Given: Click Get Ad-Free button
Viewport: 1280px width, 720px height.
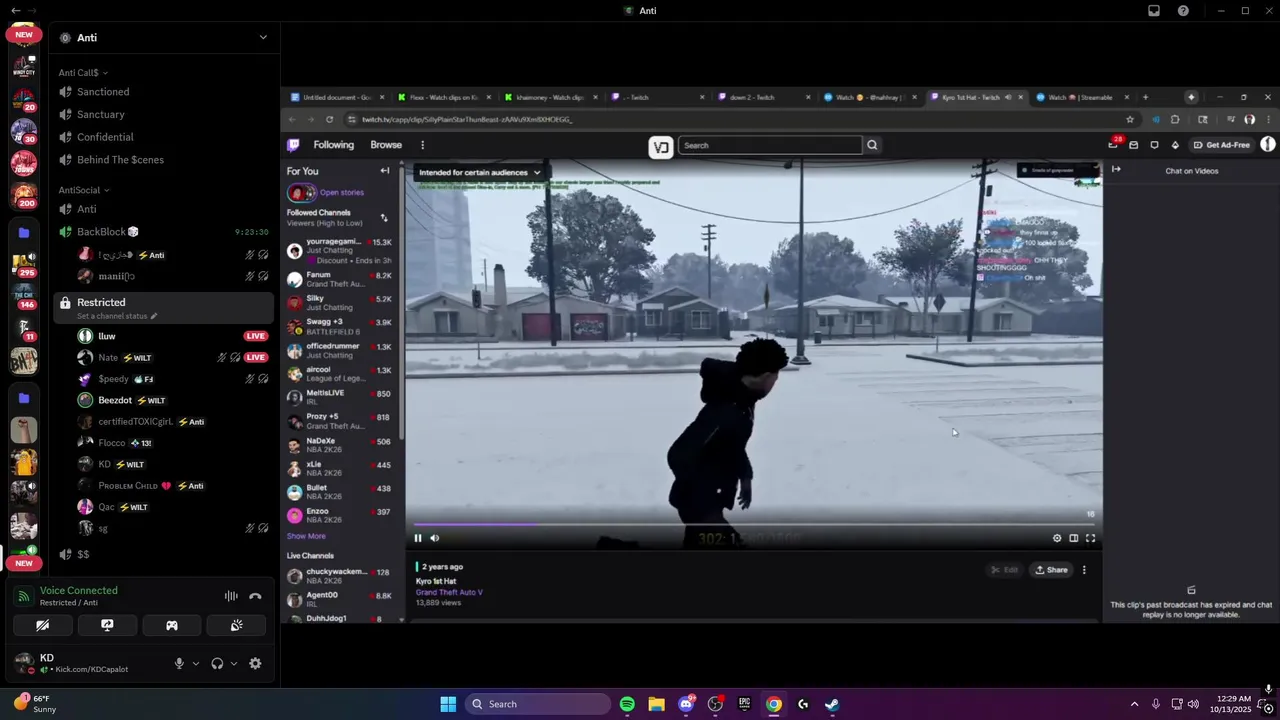Looking at the screenshot, I should tap(1222, 145).
